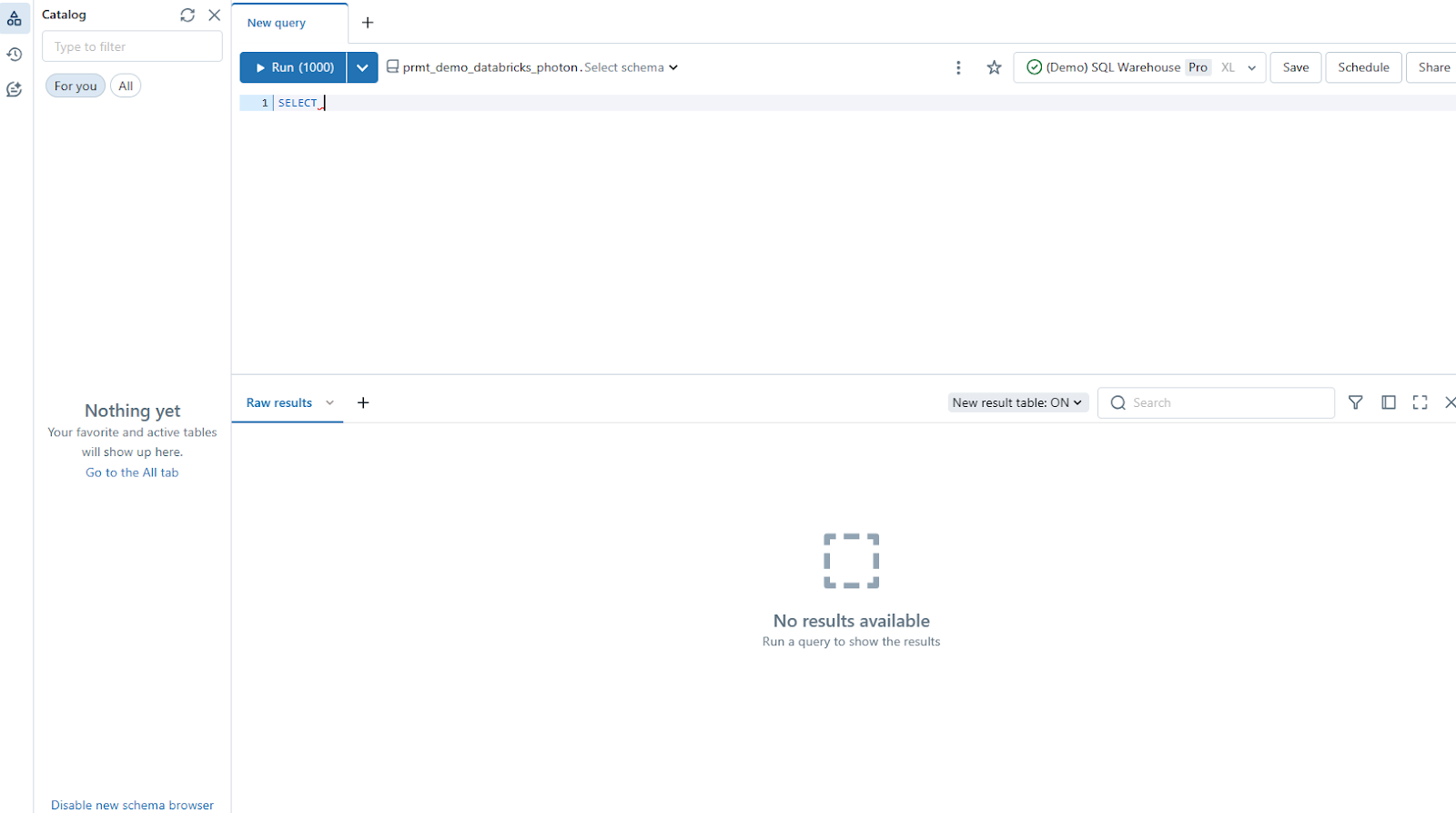Screen dimensions: 1456x813
Task: Open the assistant chat sidebar icon
Action: (x=15, y=89)
